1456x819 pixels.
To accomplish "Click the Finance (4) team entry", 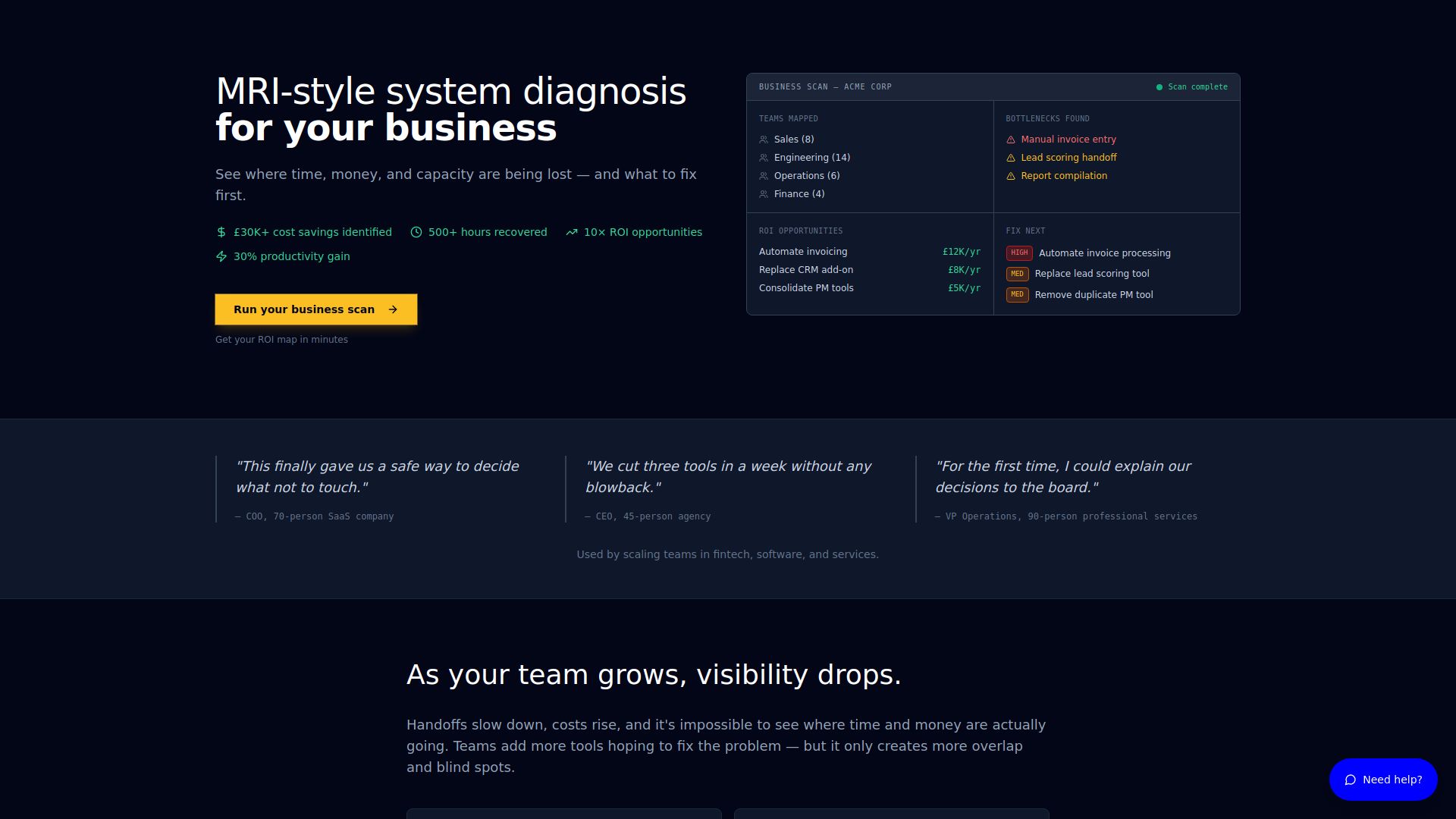I will tap(799, 194).
